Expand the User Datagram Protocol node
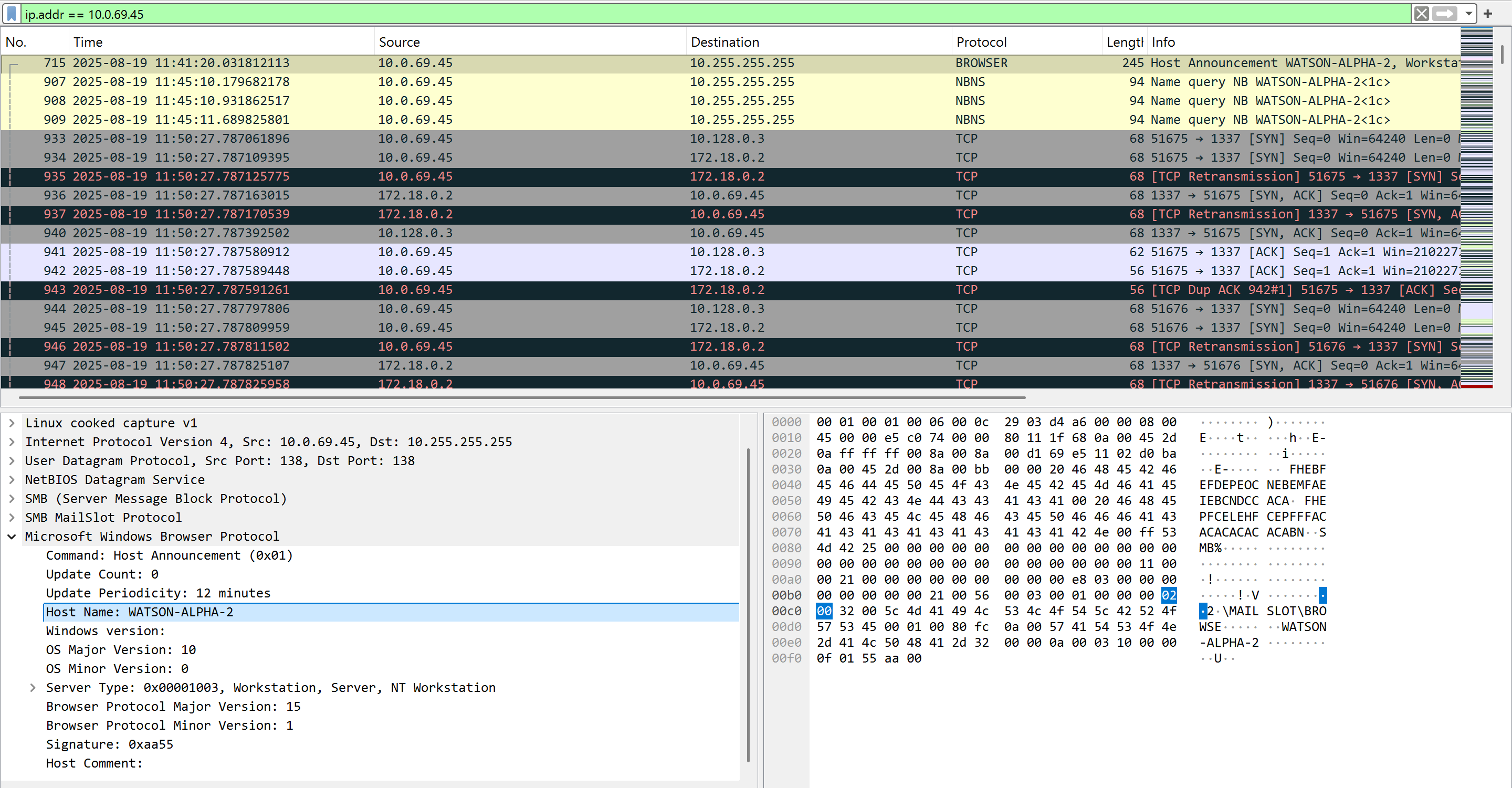The height and width of the screenshot is (788, 1512). tap(12, 460)
